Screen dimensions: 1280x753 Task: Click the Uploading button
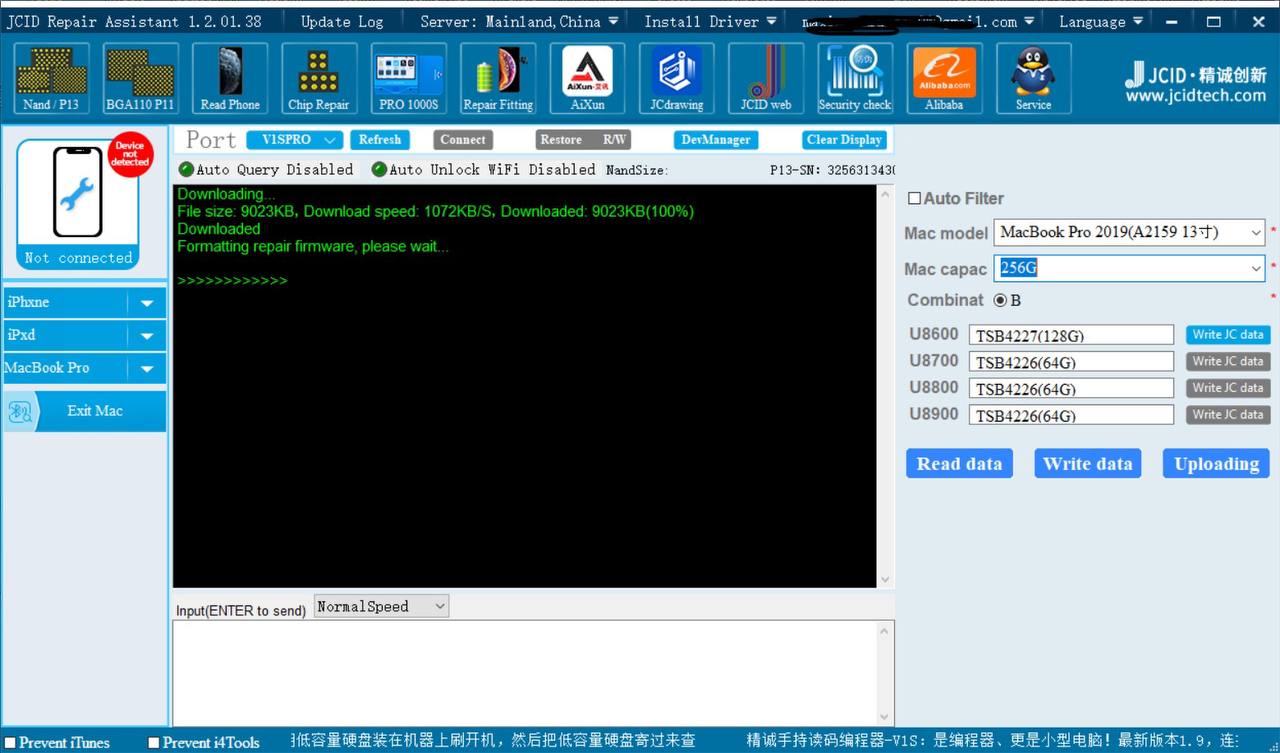[x=1216, y=463]
